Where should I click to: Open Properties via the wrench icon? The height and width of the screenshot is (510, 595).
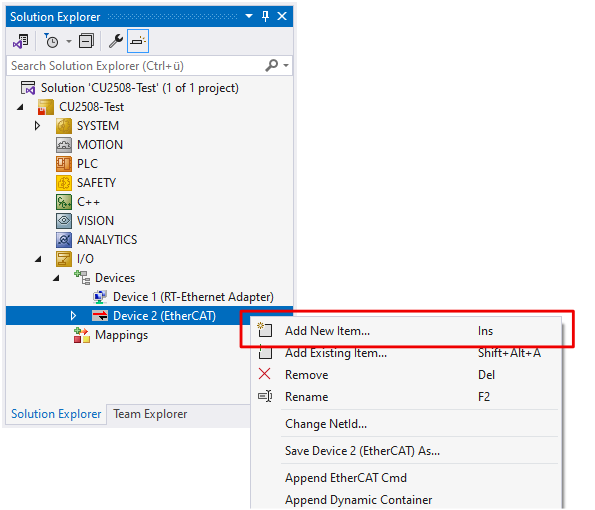pyautogui.click(x=115, y=41)
